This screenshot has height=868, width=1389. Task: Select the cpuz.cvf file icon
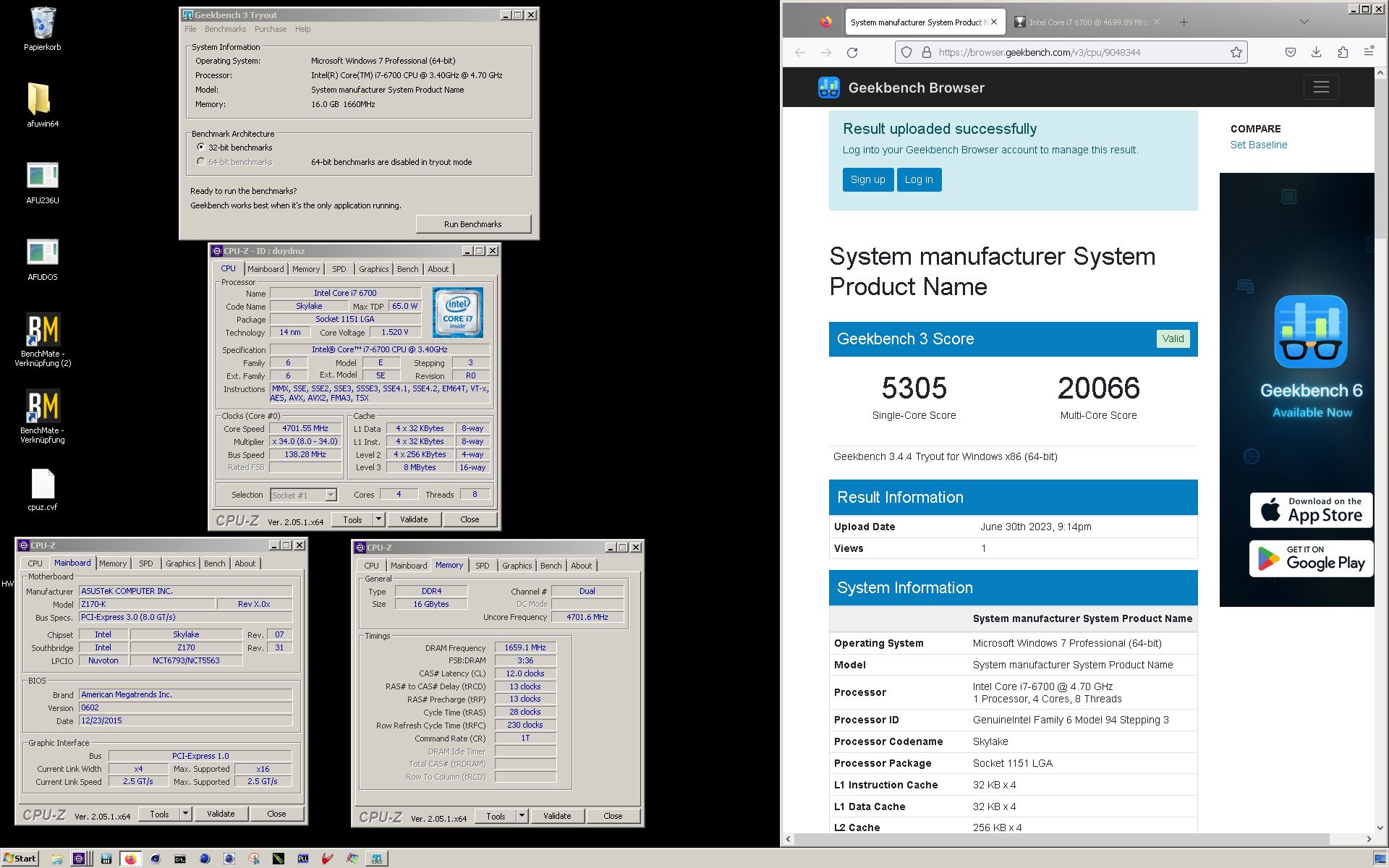tap(42, 490)
